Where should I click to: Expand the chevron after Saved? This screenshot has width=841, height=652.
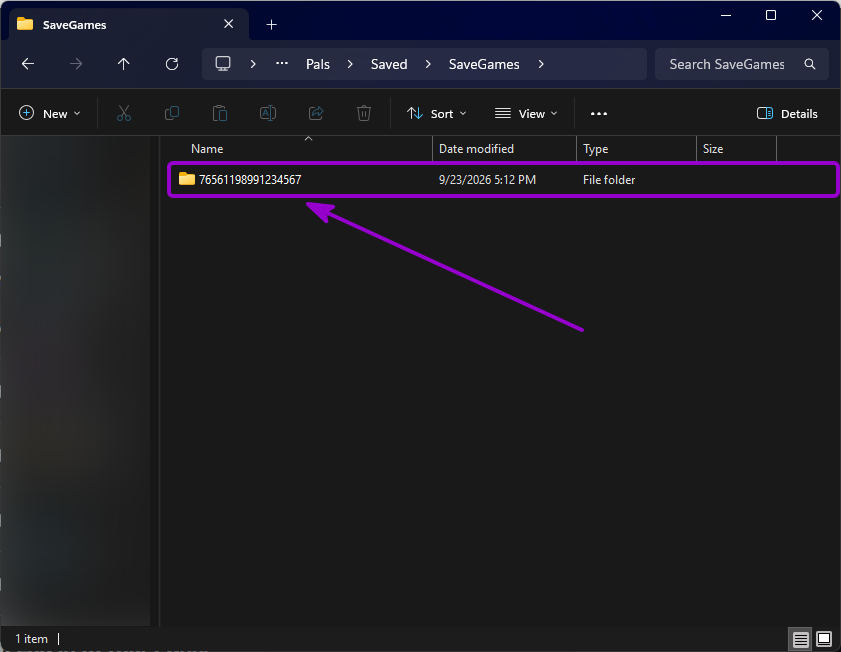click(428, 64)
